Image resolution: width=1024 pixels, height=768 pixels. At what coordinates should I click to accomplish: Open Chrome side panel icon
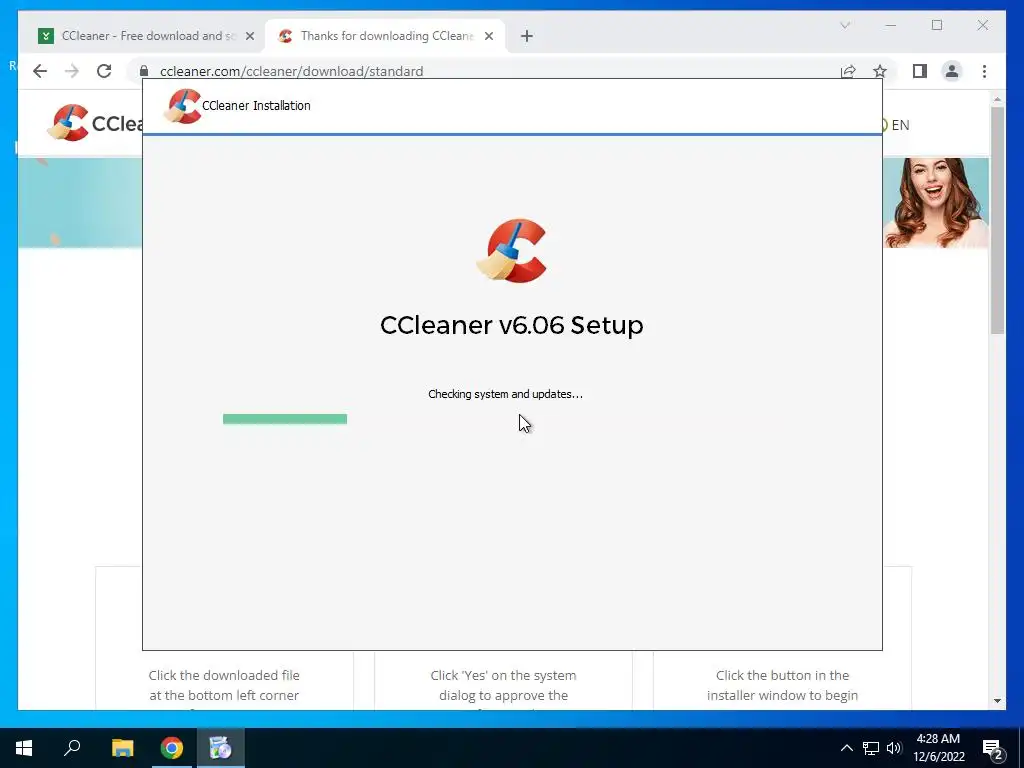pos(920,71)
